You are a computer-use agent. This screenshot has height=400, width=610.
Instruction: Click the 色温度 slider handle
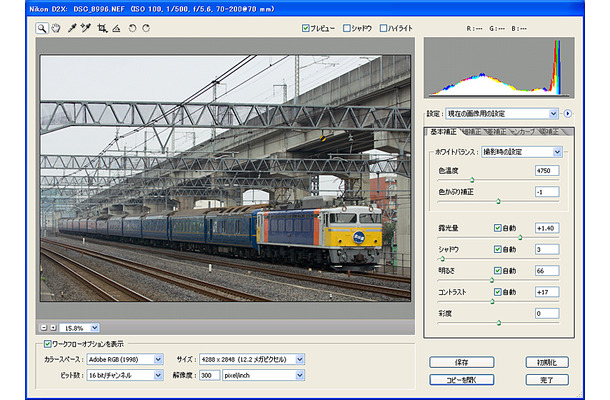(x=472, y=180)
